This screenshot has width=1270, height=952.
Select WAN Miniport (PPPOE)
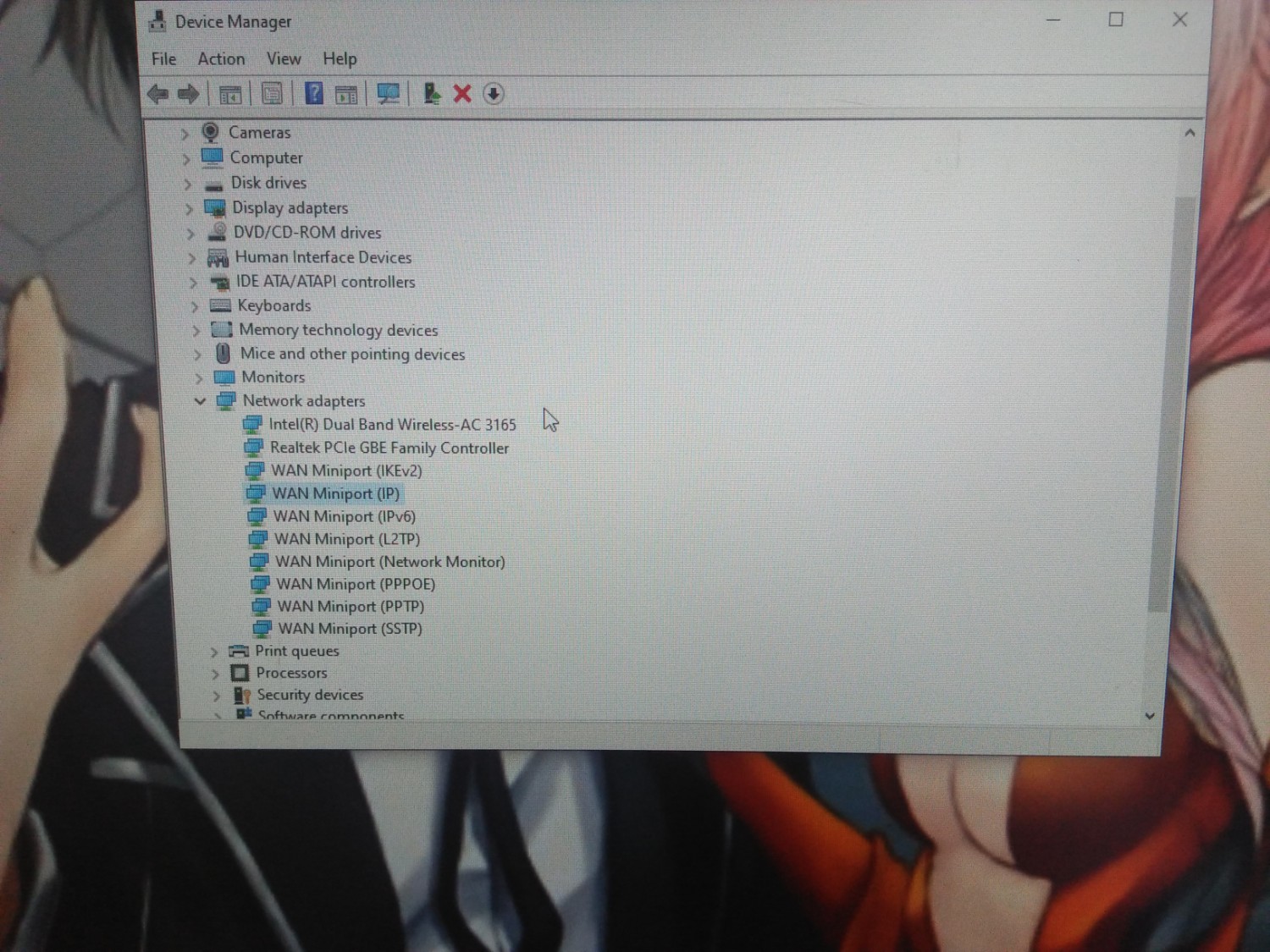tap(356, 584)
